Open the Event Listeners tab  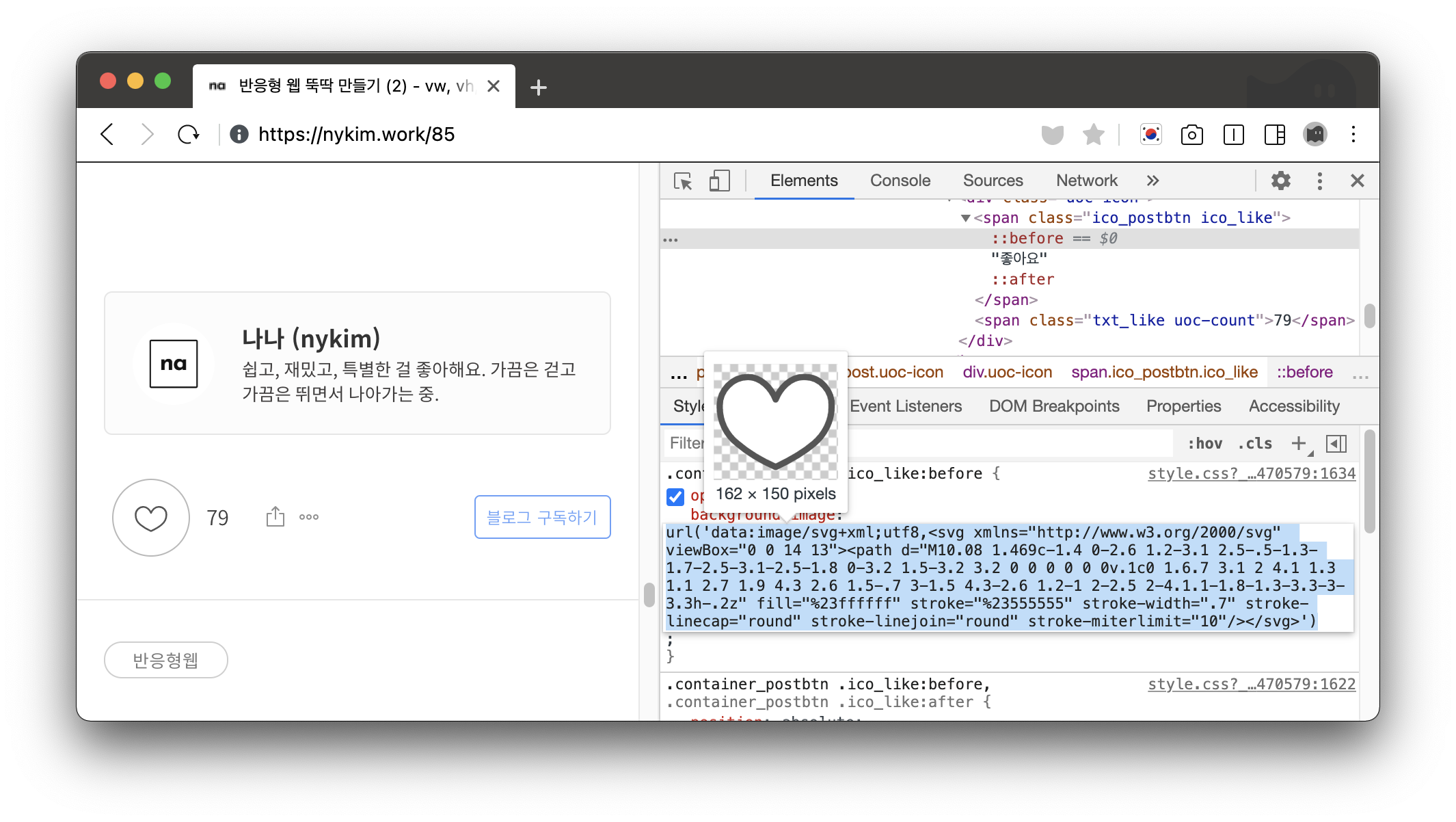coord(905,406)
